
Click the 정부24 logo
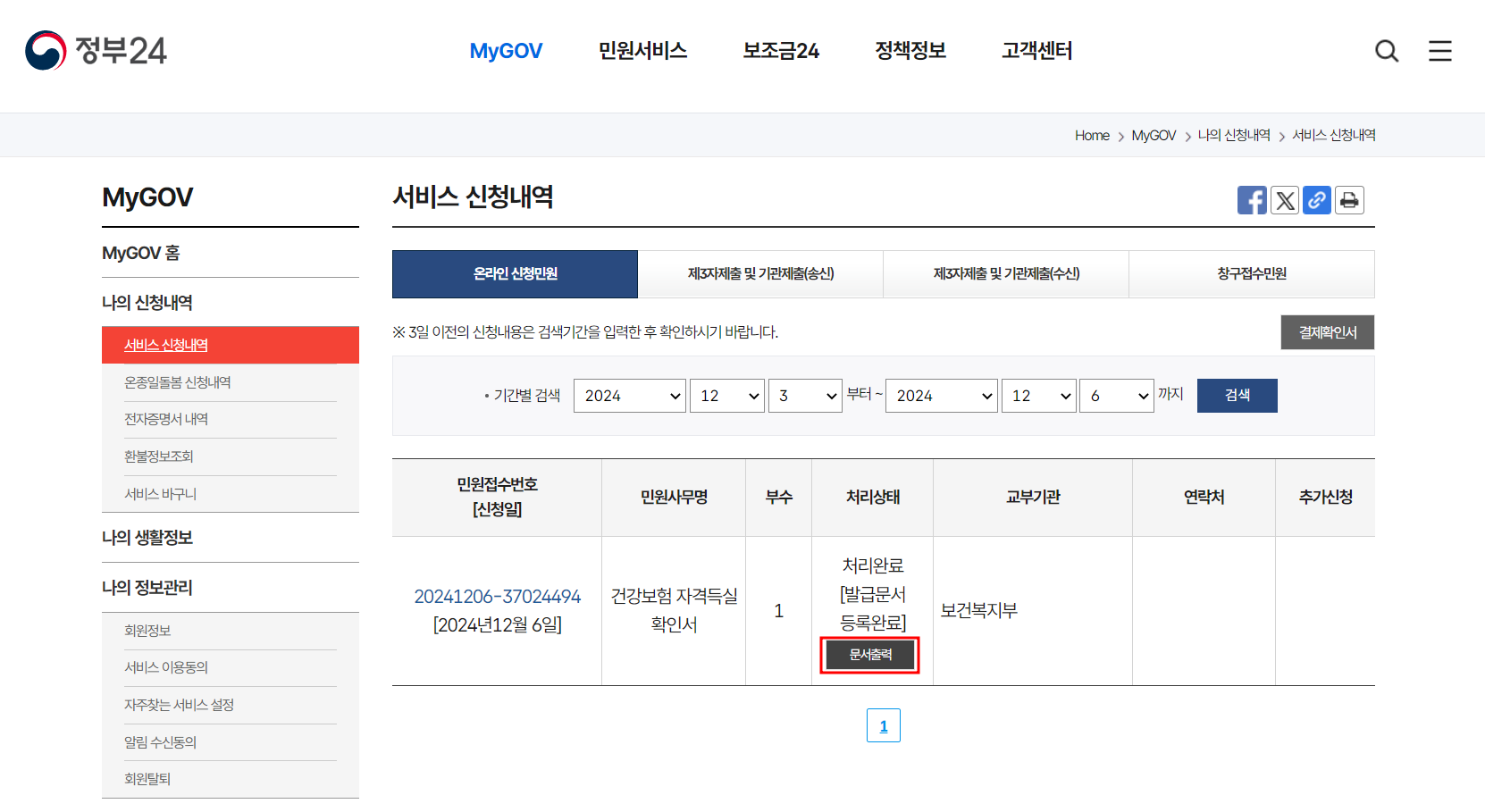[95, 51]
